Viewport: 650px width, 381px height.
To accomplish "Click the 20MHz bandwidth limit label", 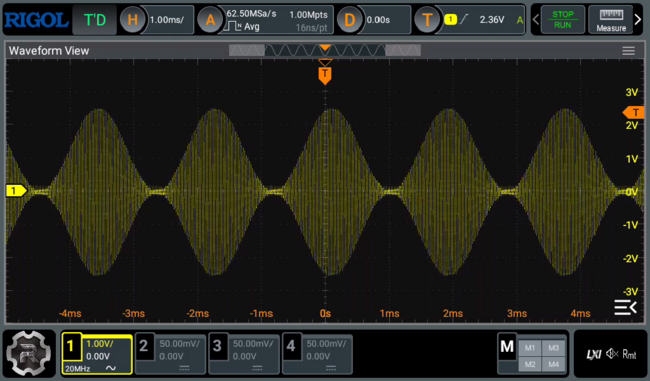I will [x=78, y=369].
